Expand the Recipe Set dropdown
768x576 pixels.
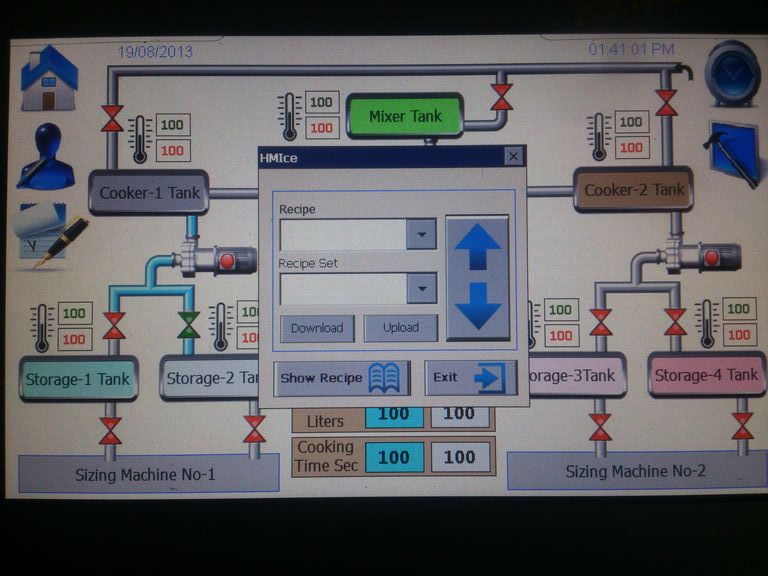[x=422, y=289]
